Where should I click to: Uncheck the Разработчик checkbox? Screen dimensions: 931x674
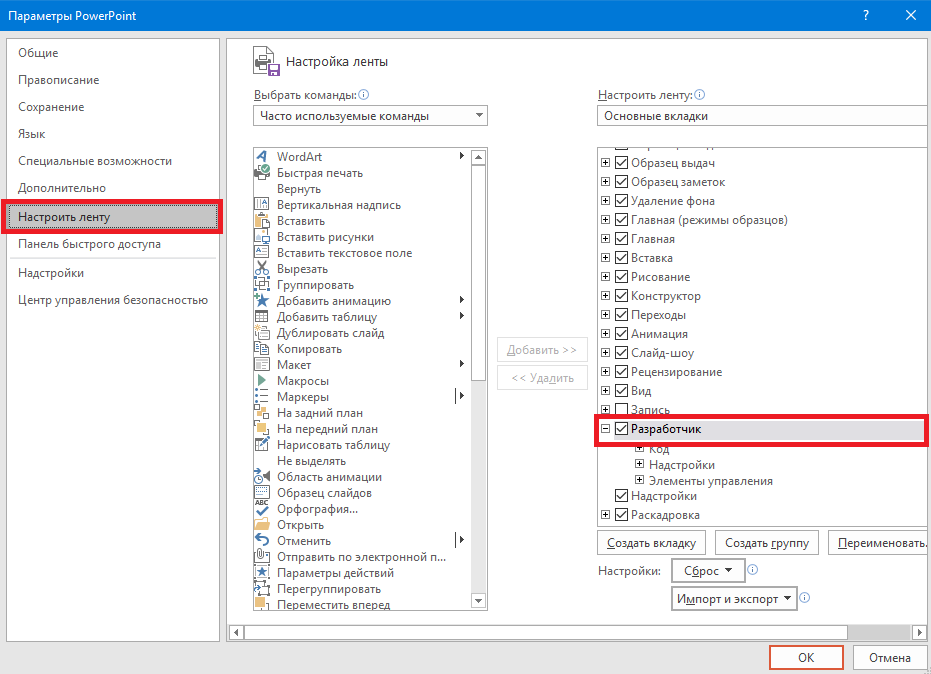click(622, 429)
